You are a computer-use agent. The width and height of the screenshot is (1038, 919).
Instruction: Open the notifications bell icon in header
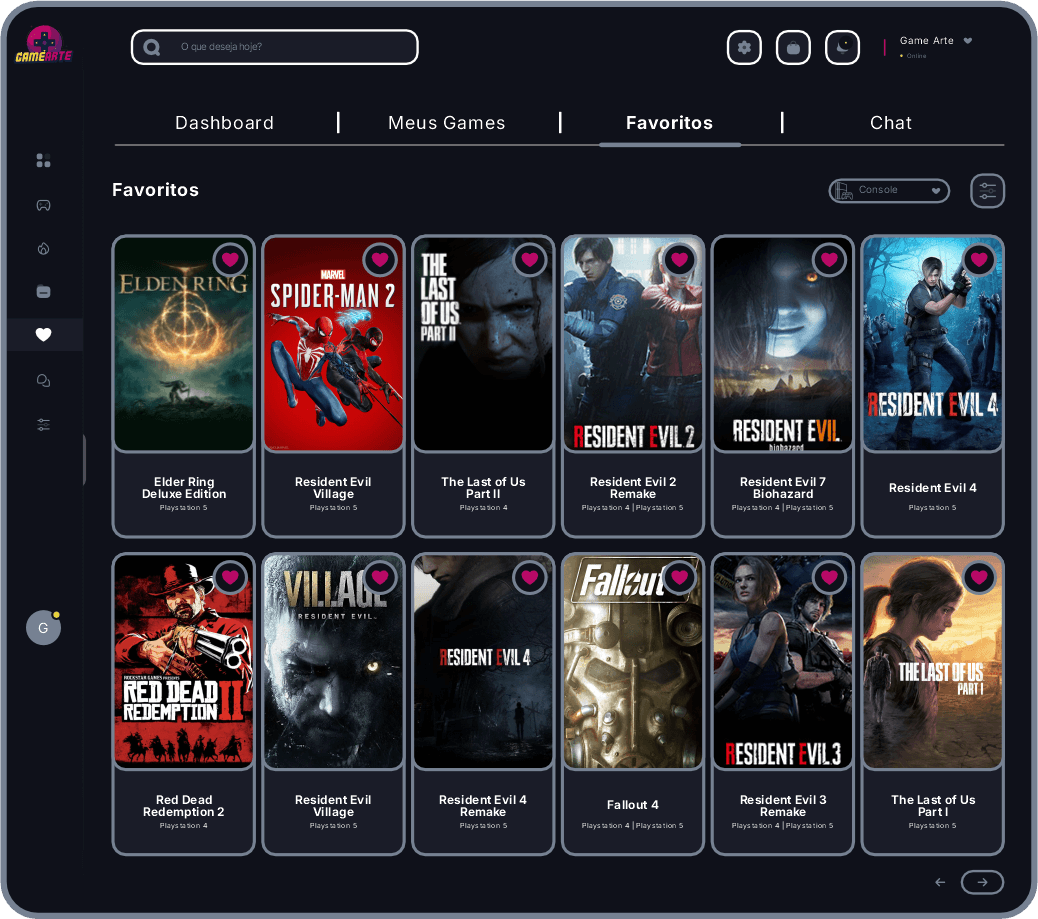842,47
